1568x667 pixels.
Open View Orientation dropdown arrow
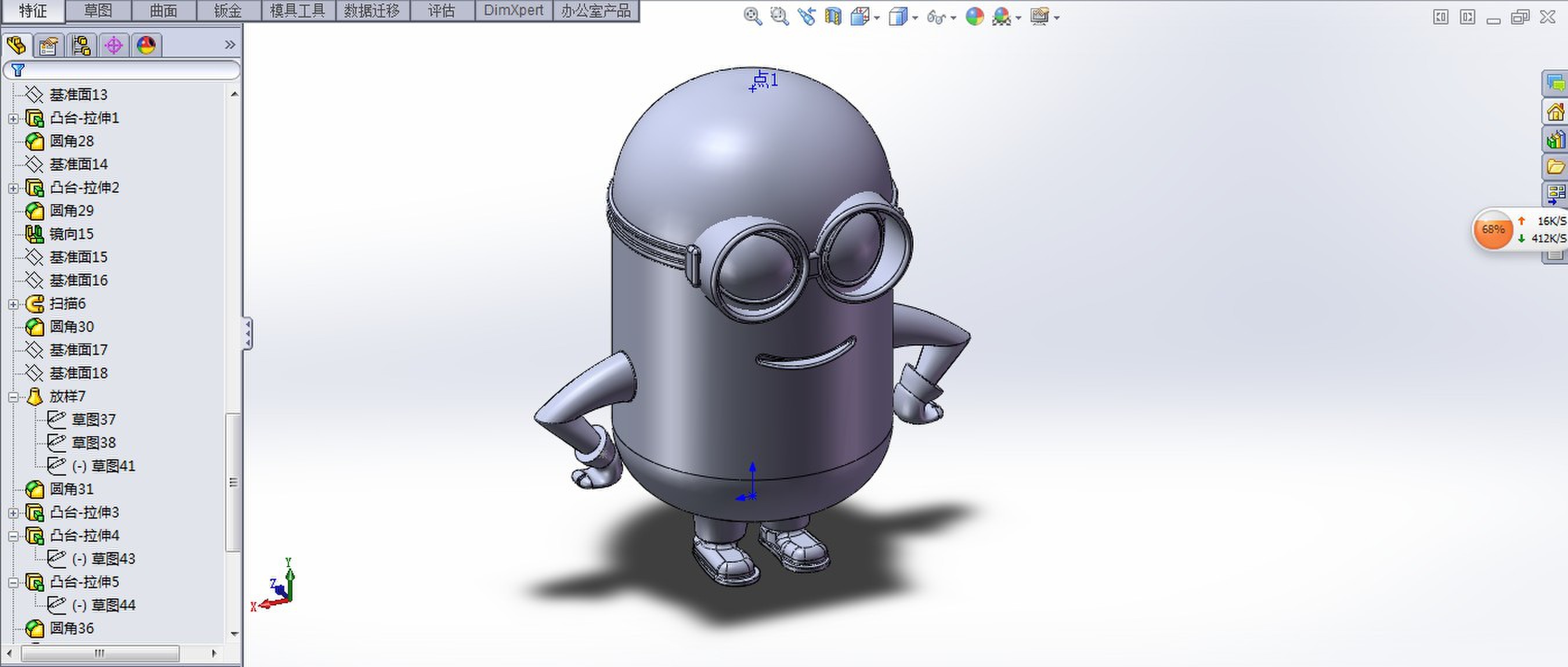coord(876,18)
